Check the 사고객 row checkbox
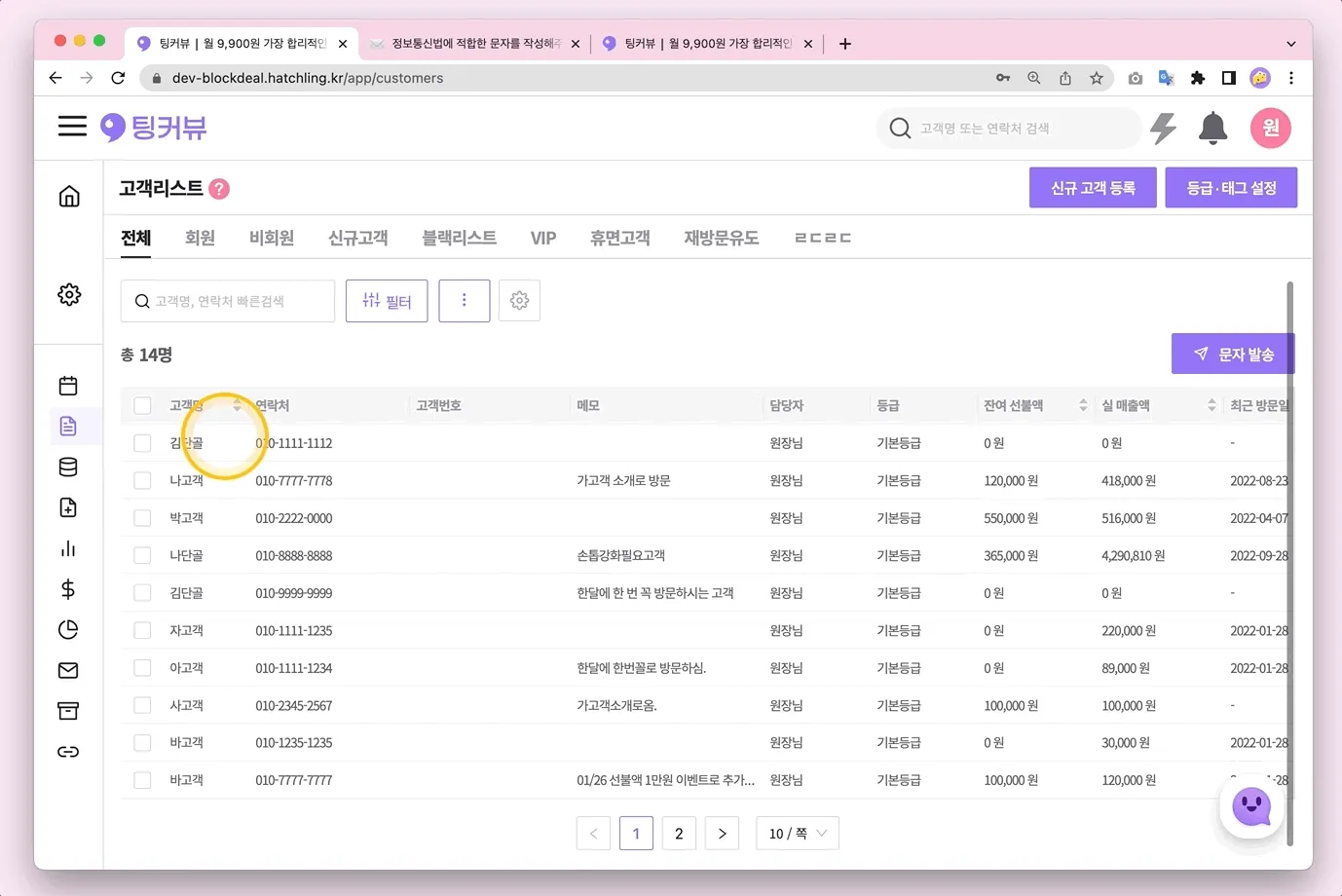1342x896 pixels. coord(142,705)
